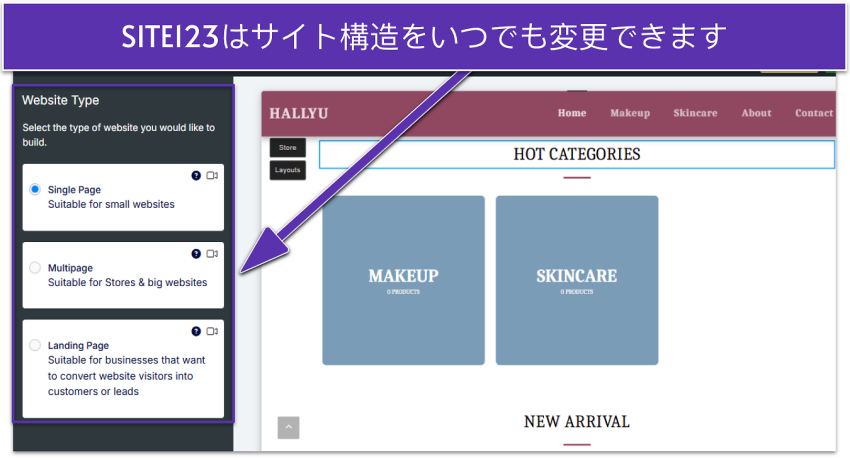Go to Home in site navigation
The image size is (850, 460).
[x=572, y=113]
